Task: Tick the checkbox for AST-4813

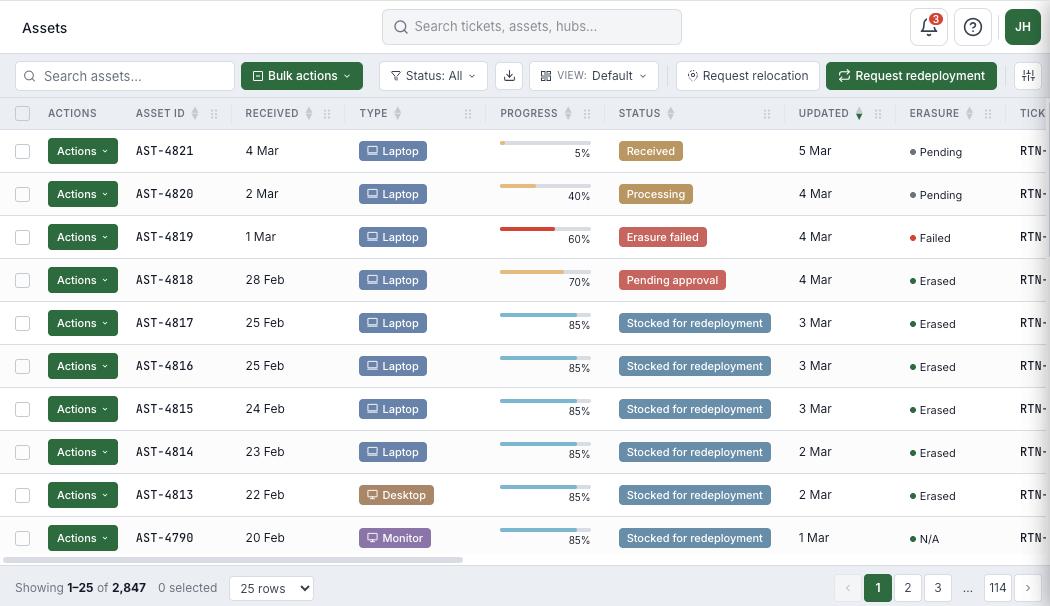Action: coord(23,496)
